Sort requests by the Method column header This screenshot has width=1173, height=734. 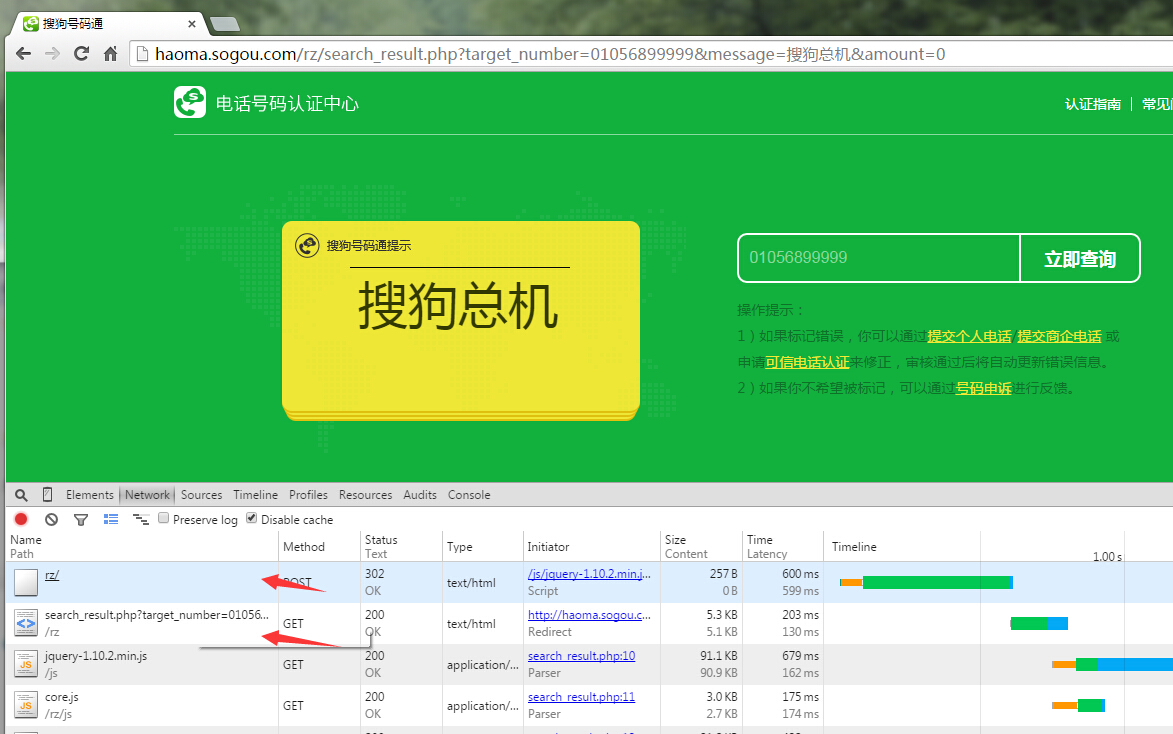319,546
